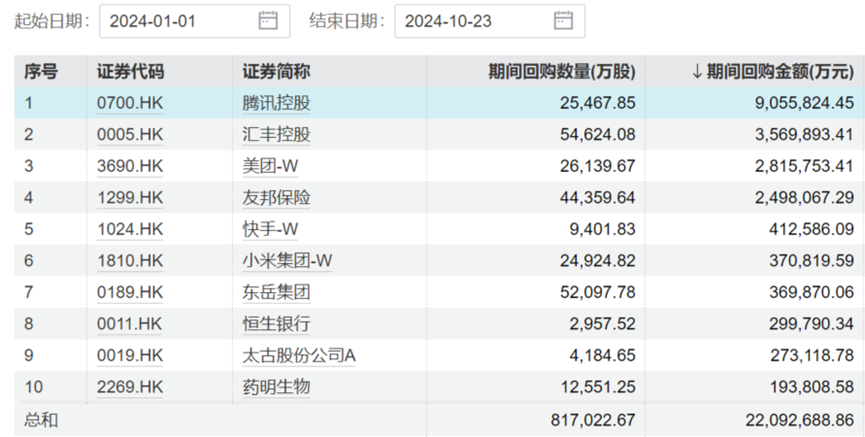
Task: Select buyback amount cell 273,118.78
Action: click(811, 355)
